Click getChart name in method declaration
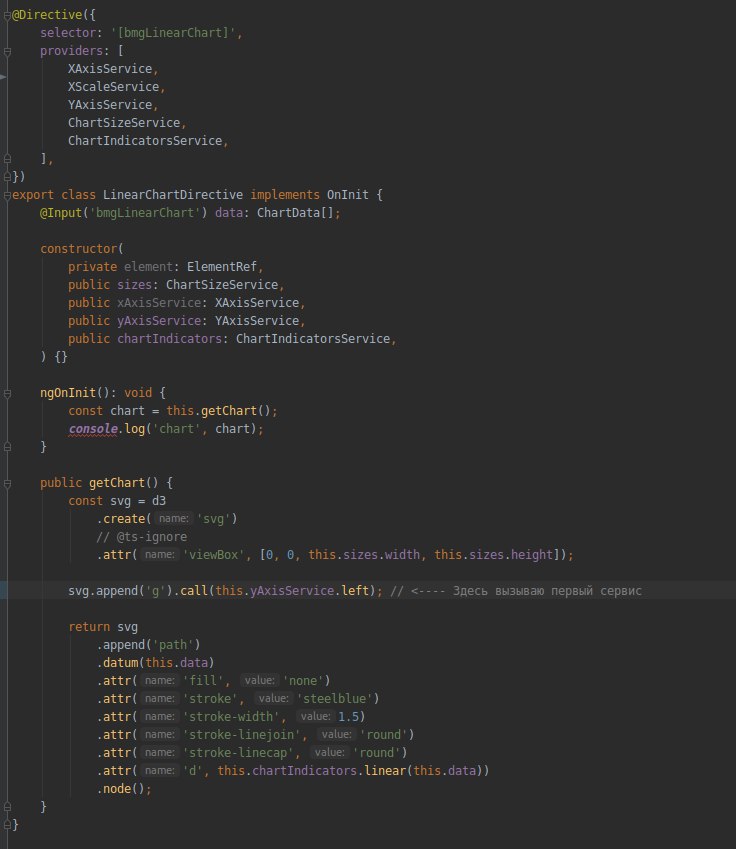 coord(117,482)
